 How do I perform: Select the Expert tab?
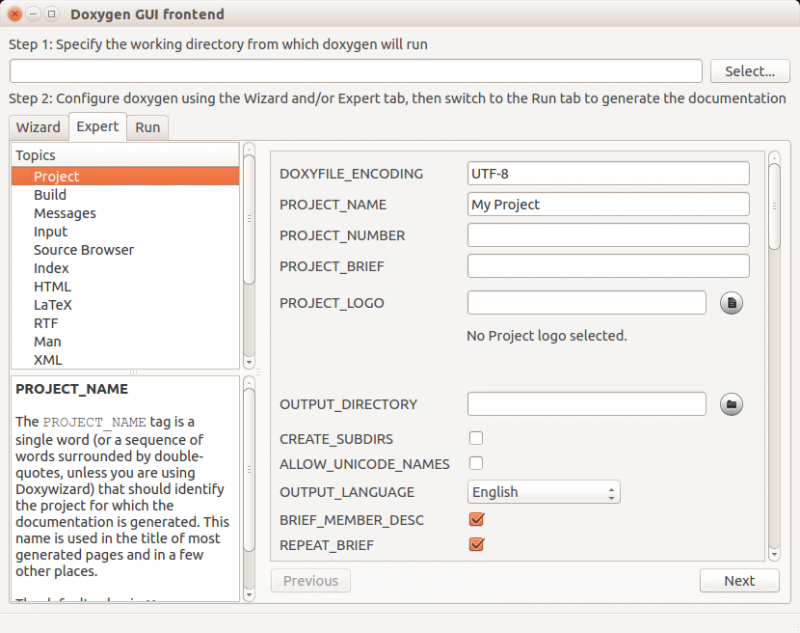[97, 127]
